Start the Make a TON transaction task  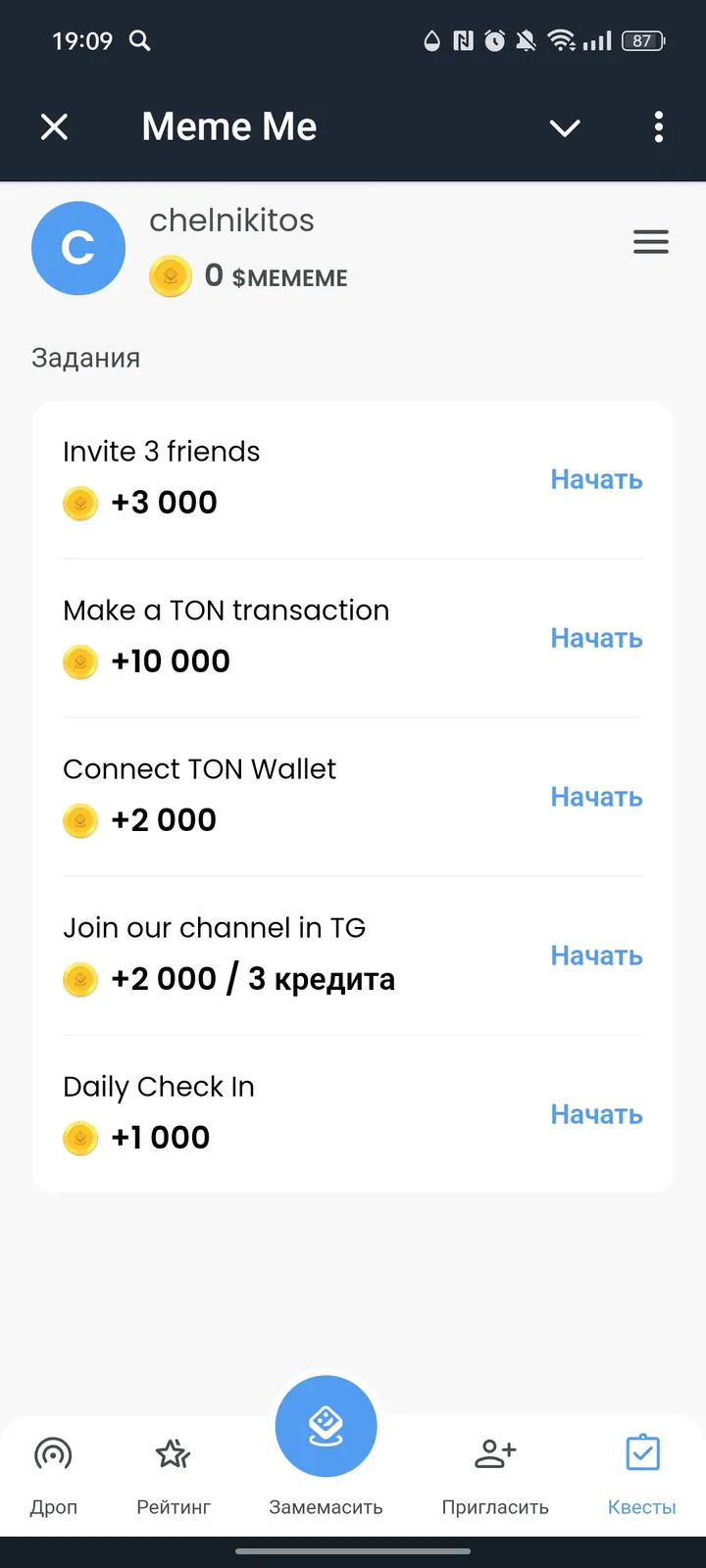point(596,638)
